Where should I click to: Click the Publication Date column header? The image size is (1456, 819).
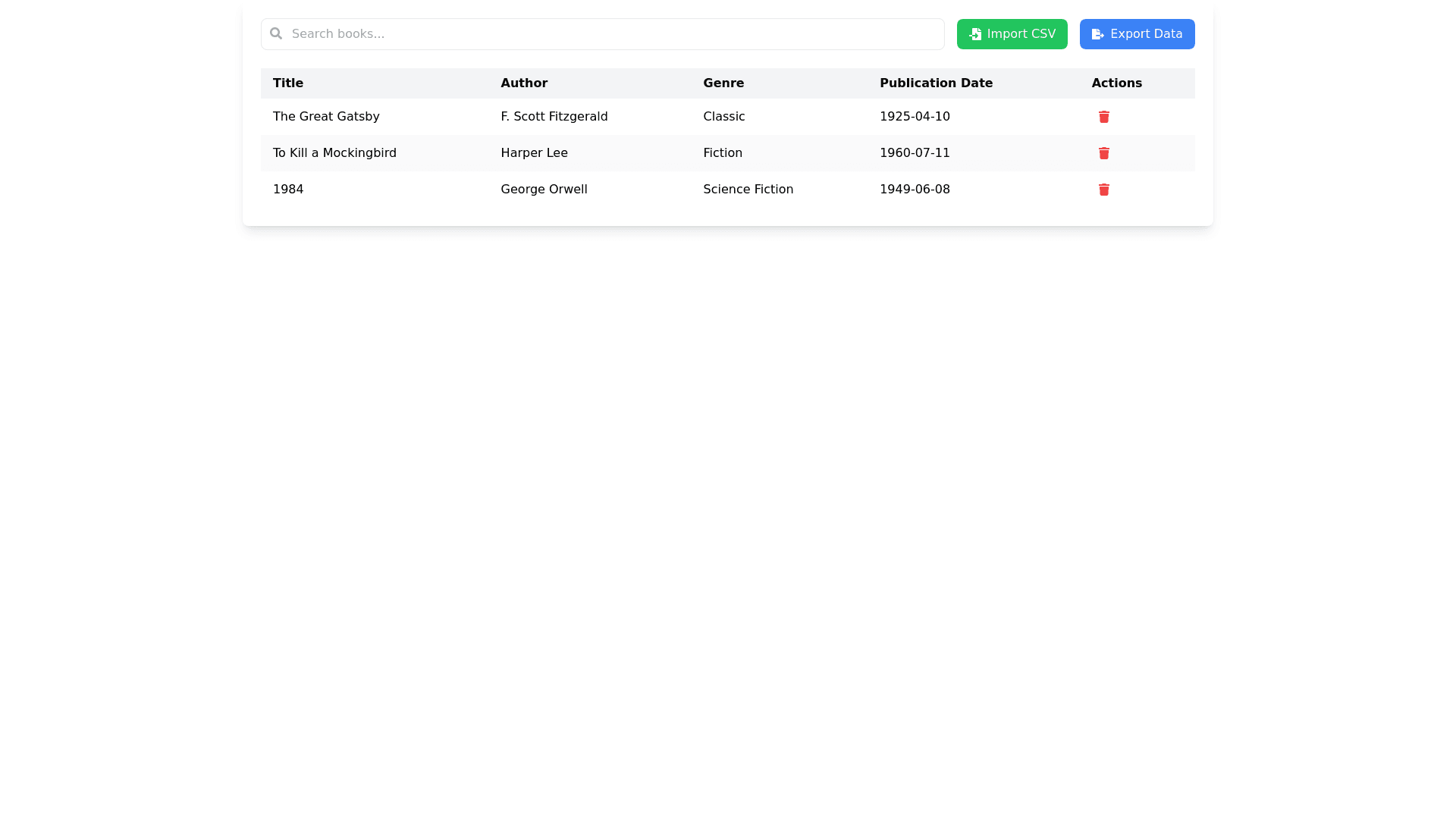coord(936,83)
